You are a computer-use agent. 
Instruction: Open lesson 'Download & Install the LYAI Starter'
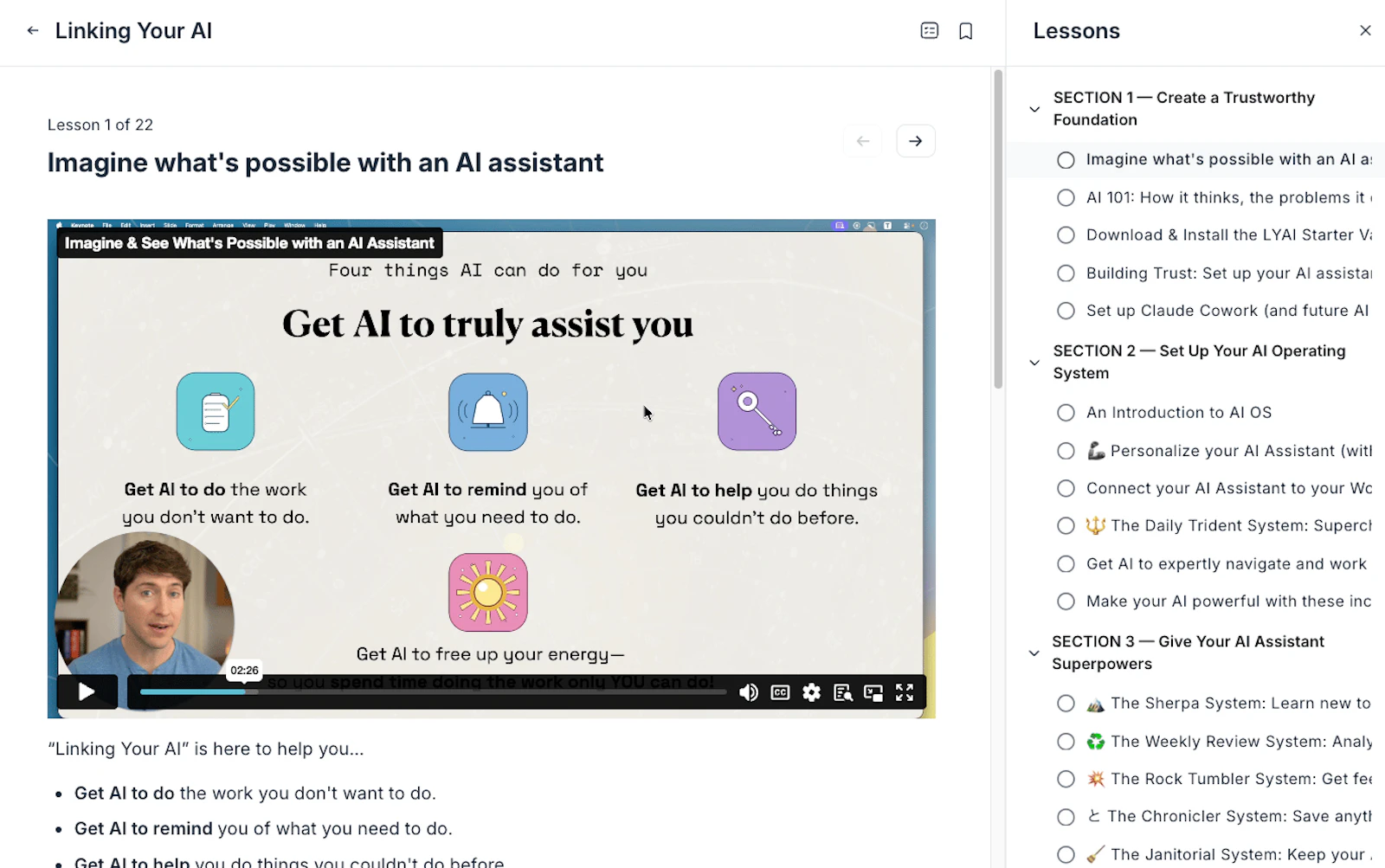coord(1228,235)
